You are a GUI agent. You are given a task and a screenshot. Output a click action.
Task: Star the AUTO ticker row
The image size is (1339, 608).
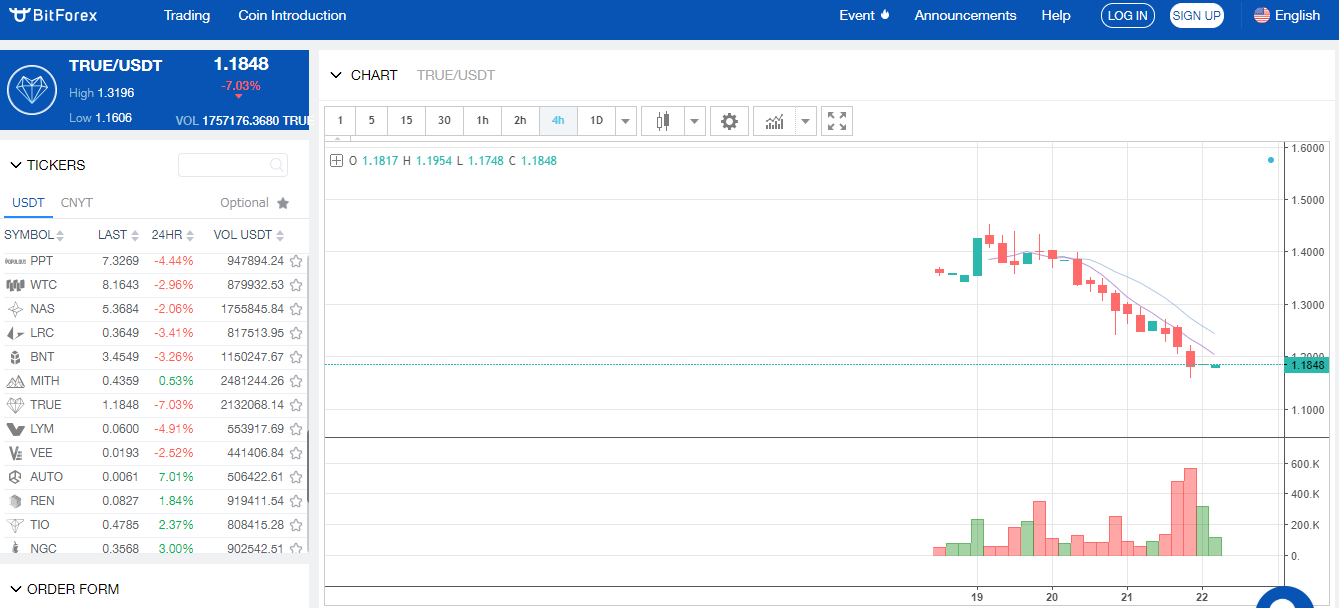[x=296, y=477]
